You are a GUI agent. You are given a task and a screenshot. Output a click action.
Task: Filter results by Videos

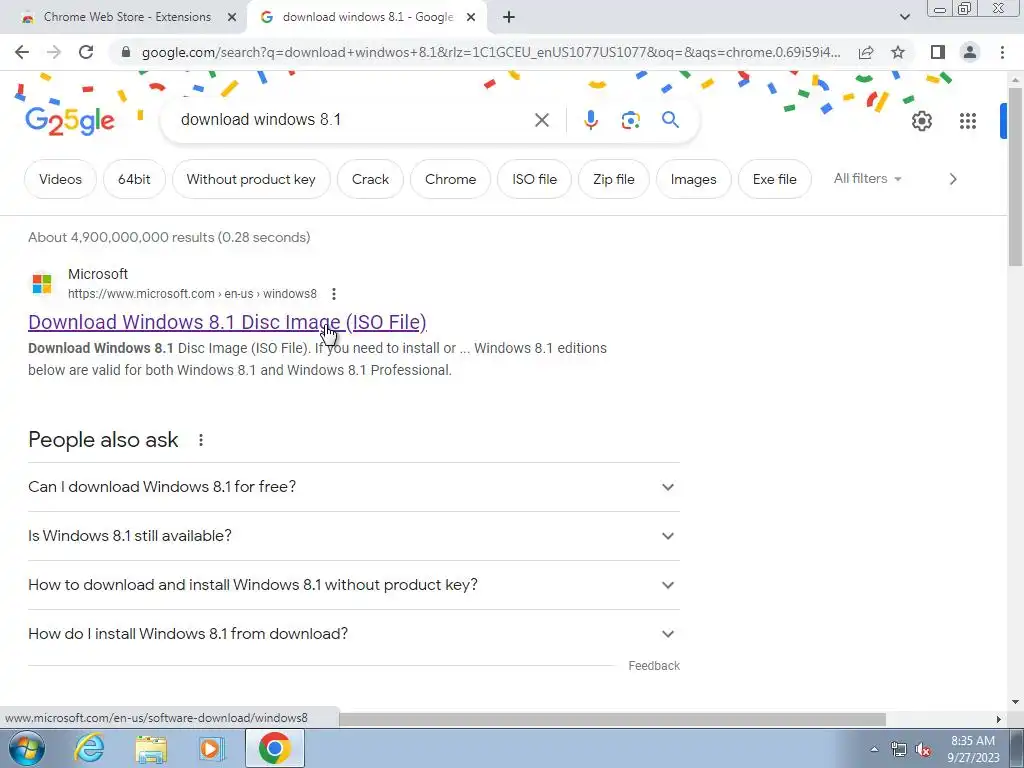point(60,179)
